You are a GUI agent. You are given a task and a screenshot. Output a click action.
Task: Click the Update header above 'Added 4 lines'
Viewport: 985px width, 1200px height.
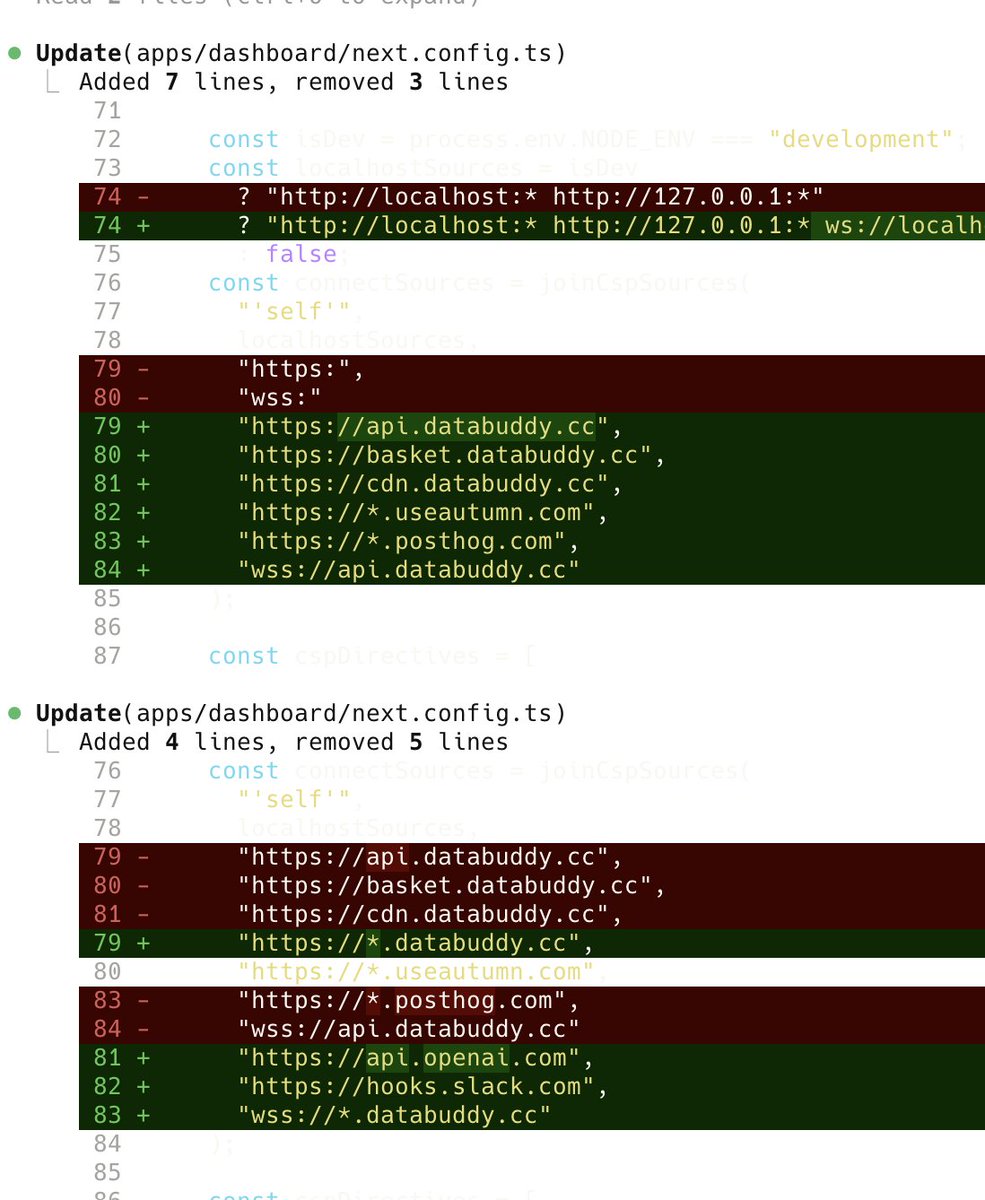(301, 713)
